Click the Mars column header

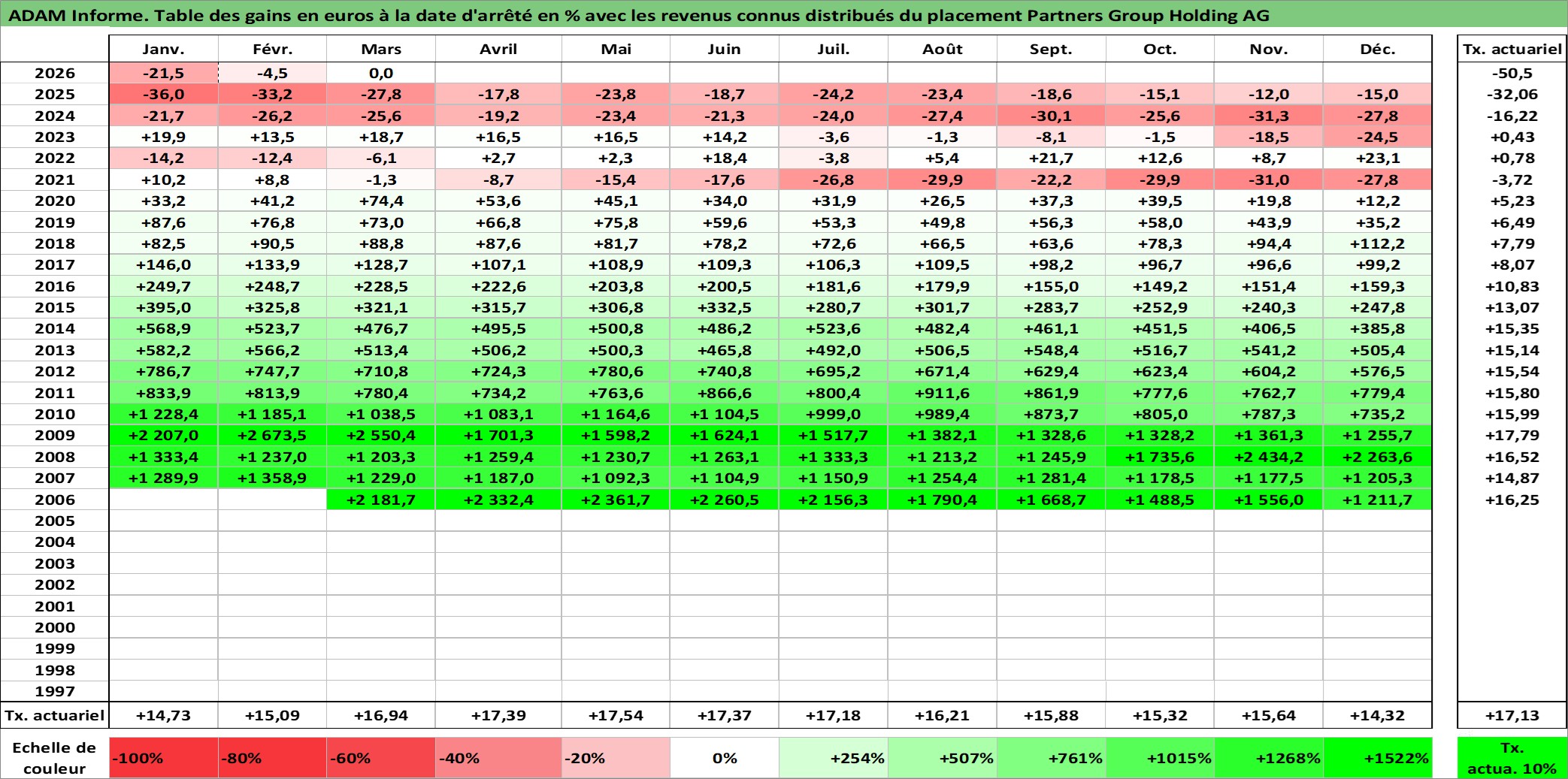pyautogui.click(x=381, y=49)
